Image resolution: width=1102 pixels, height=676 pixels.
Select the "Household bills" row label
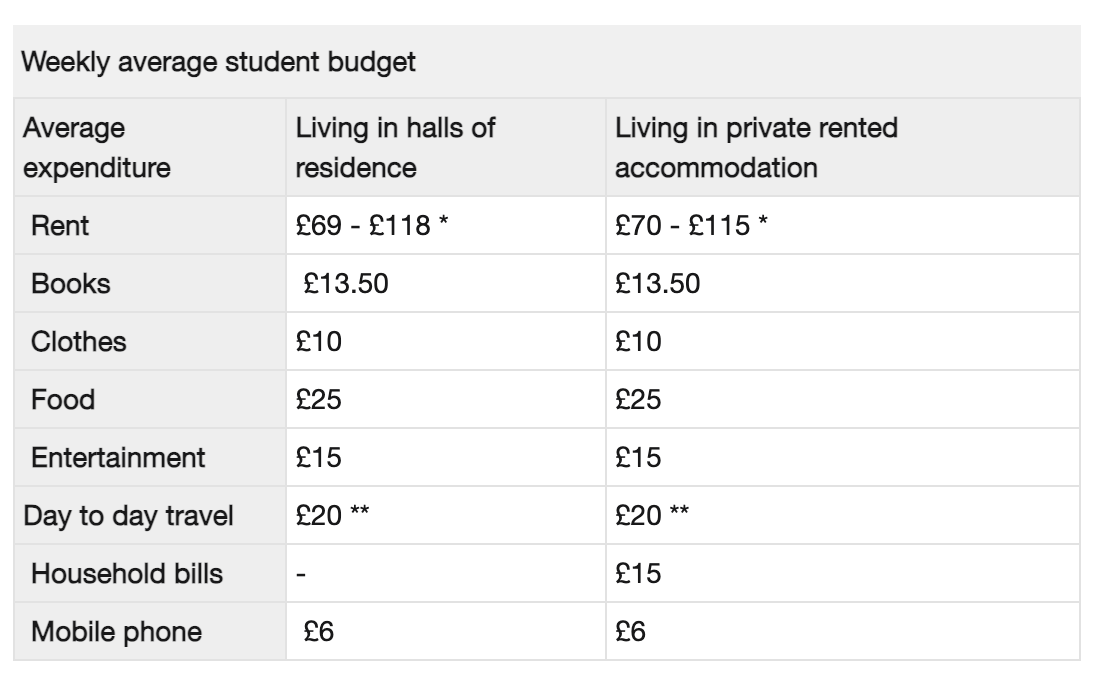tap(127, 574)
